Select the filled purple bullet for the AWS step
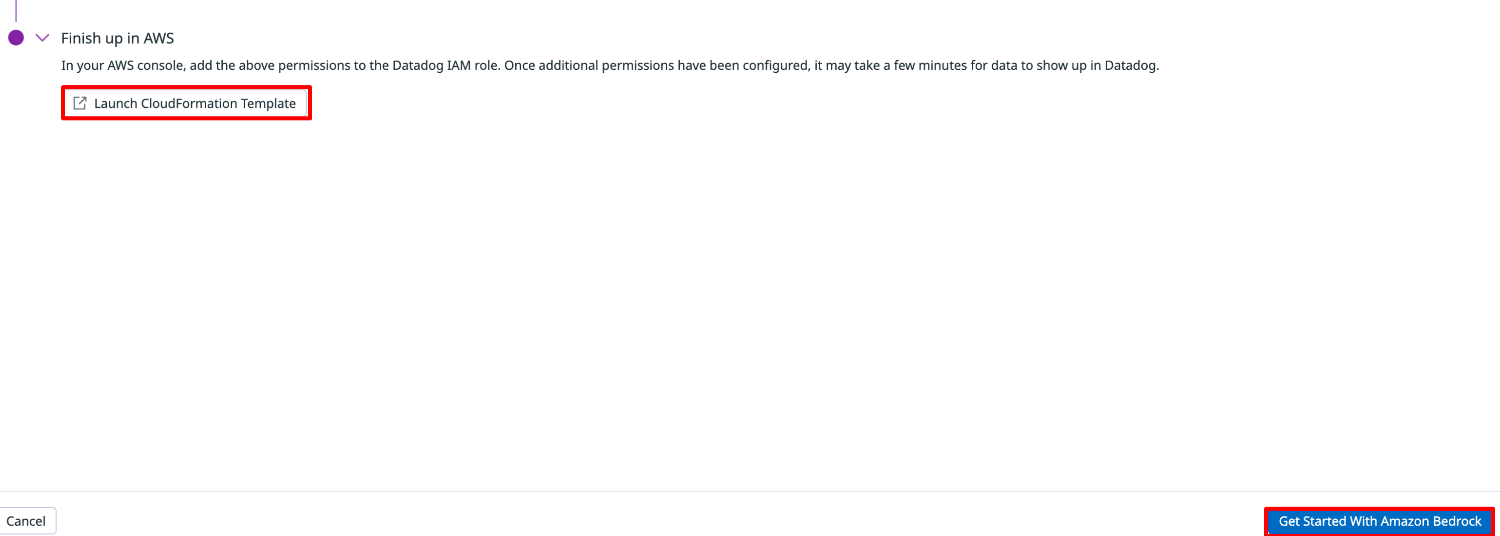 [16, 38]
